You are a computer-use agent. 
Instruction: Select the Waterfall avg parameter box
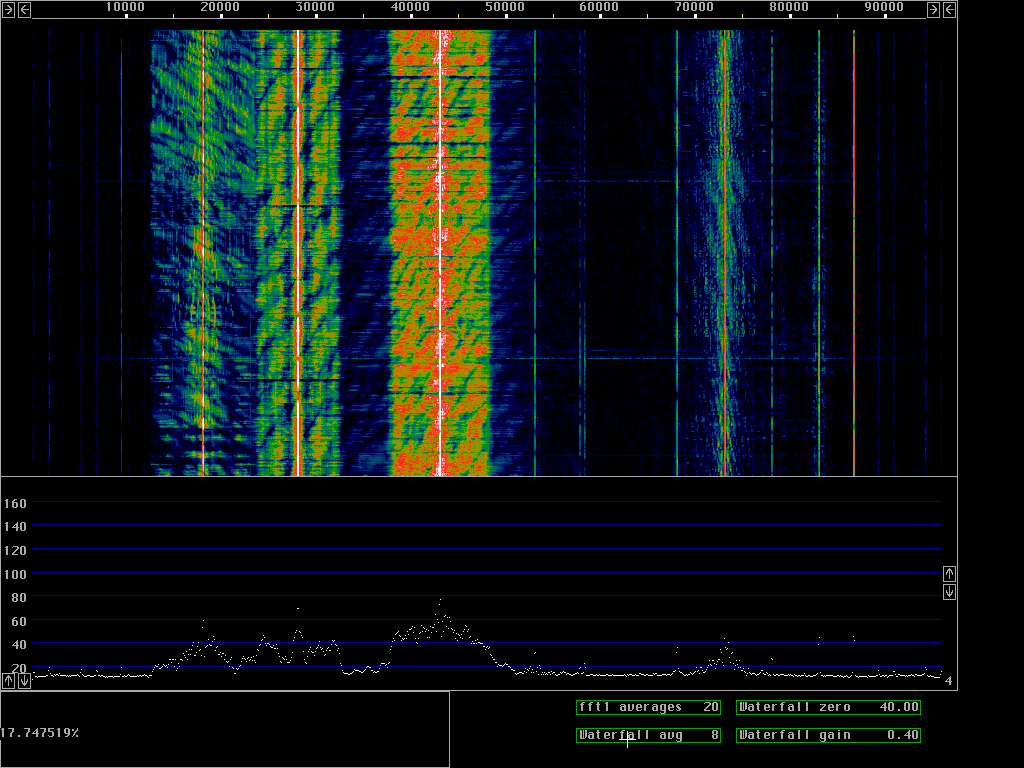[x=648, y=735]
